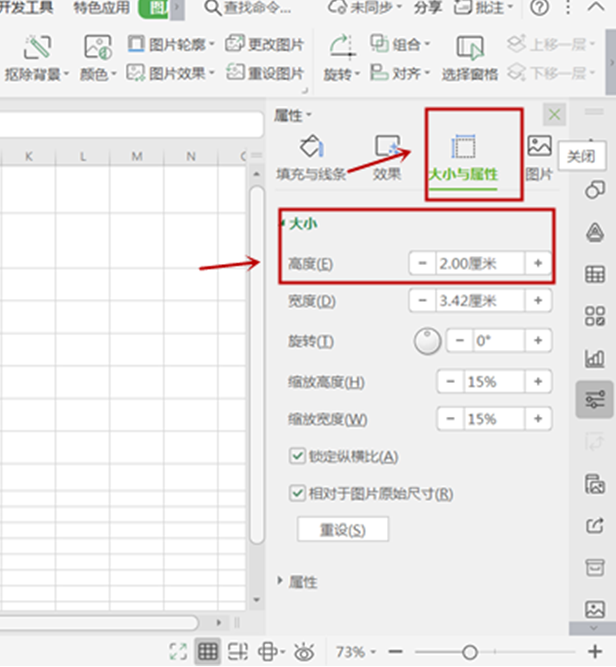616x667 pixels.
Task: Click 重设图片 reset picture
Action: [265, 73]
